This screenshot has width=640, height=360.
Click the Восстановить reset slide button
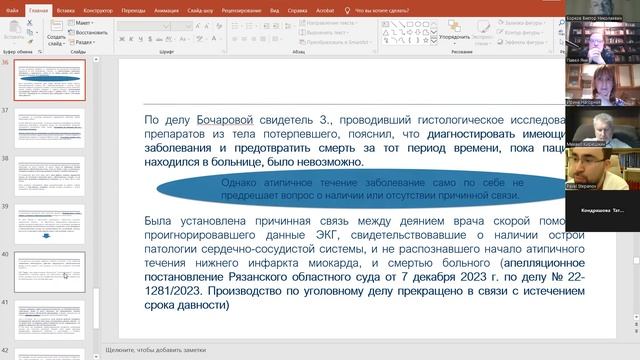[88, 32]
